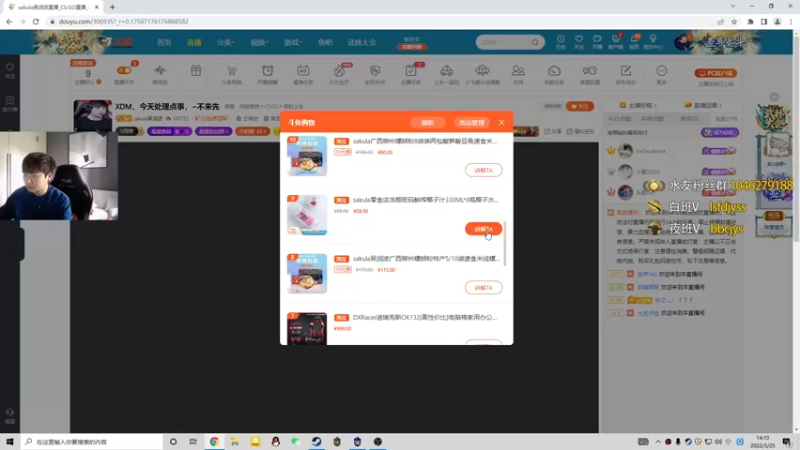Open item 9 coconut juice thumbnail
Screen dimensions: 800x450
[x=307, y=215]
